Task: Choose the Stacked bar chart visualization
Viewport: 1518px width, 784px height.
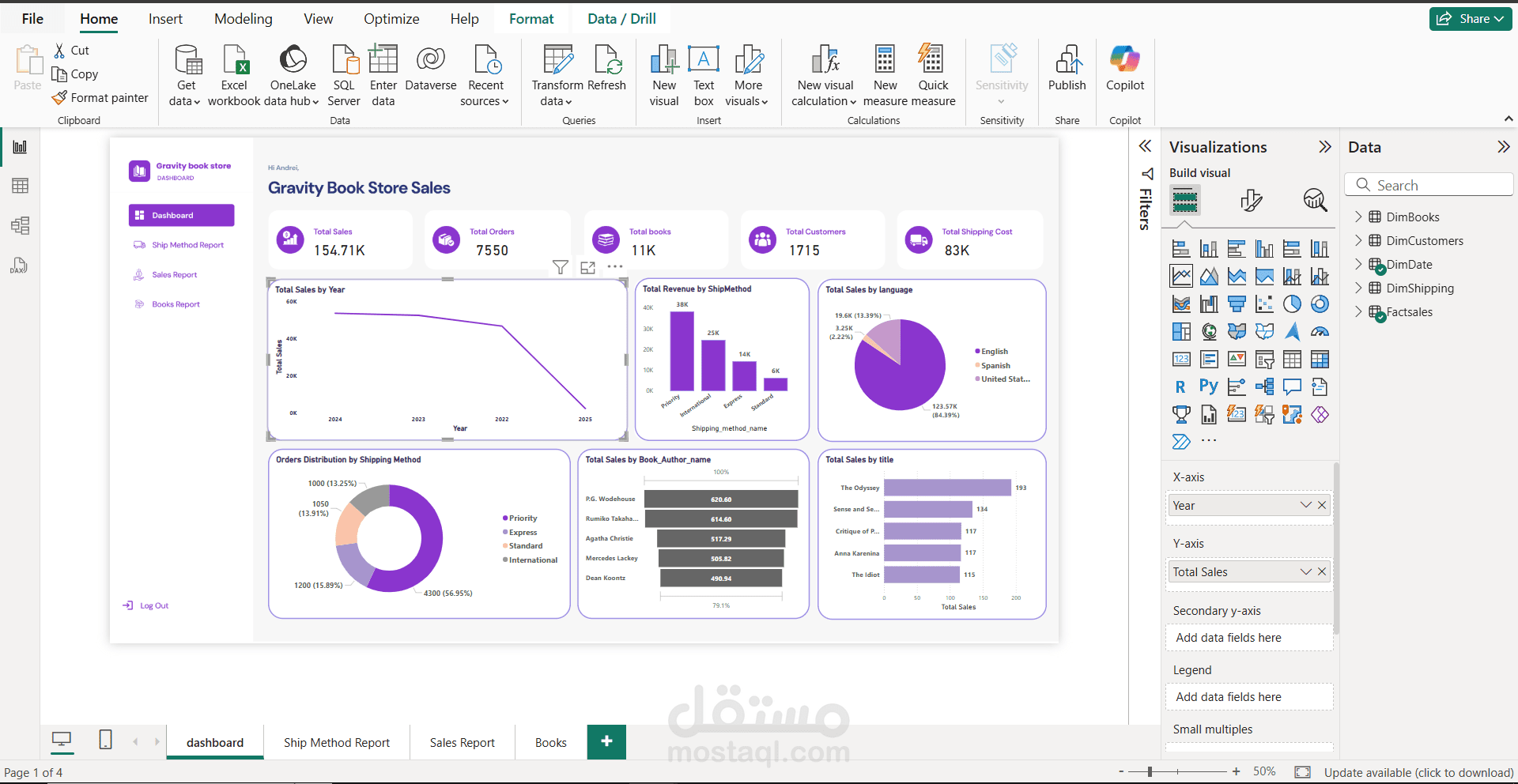Action: coord(1181,249)
